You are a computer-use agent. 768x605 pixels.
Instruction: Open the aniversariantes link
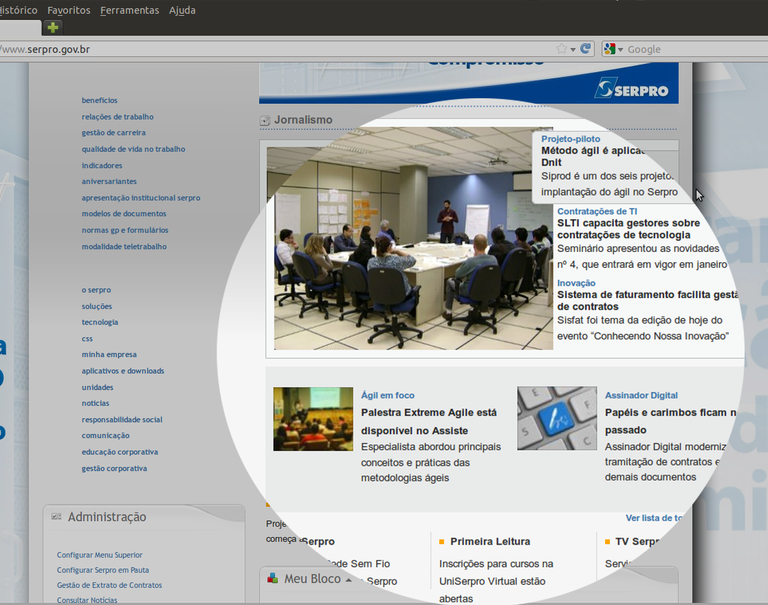pos(109,181)
